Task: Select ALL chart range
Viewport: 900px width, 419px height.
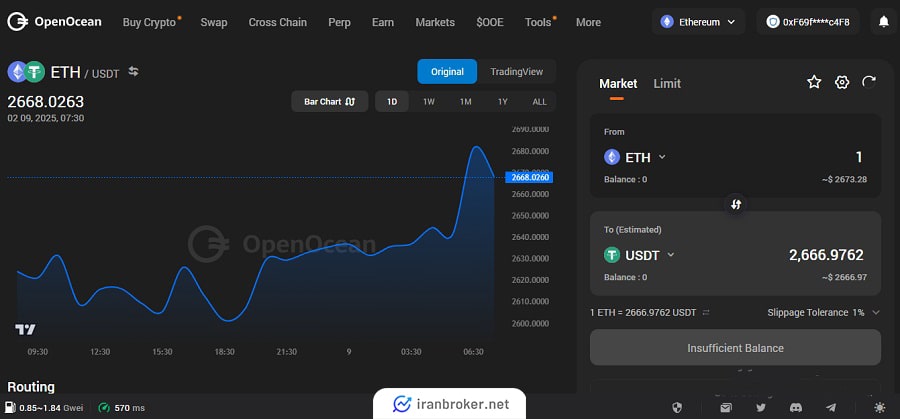Action: pos(540,102)
